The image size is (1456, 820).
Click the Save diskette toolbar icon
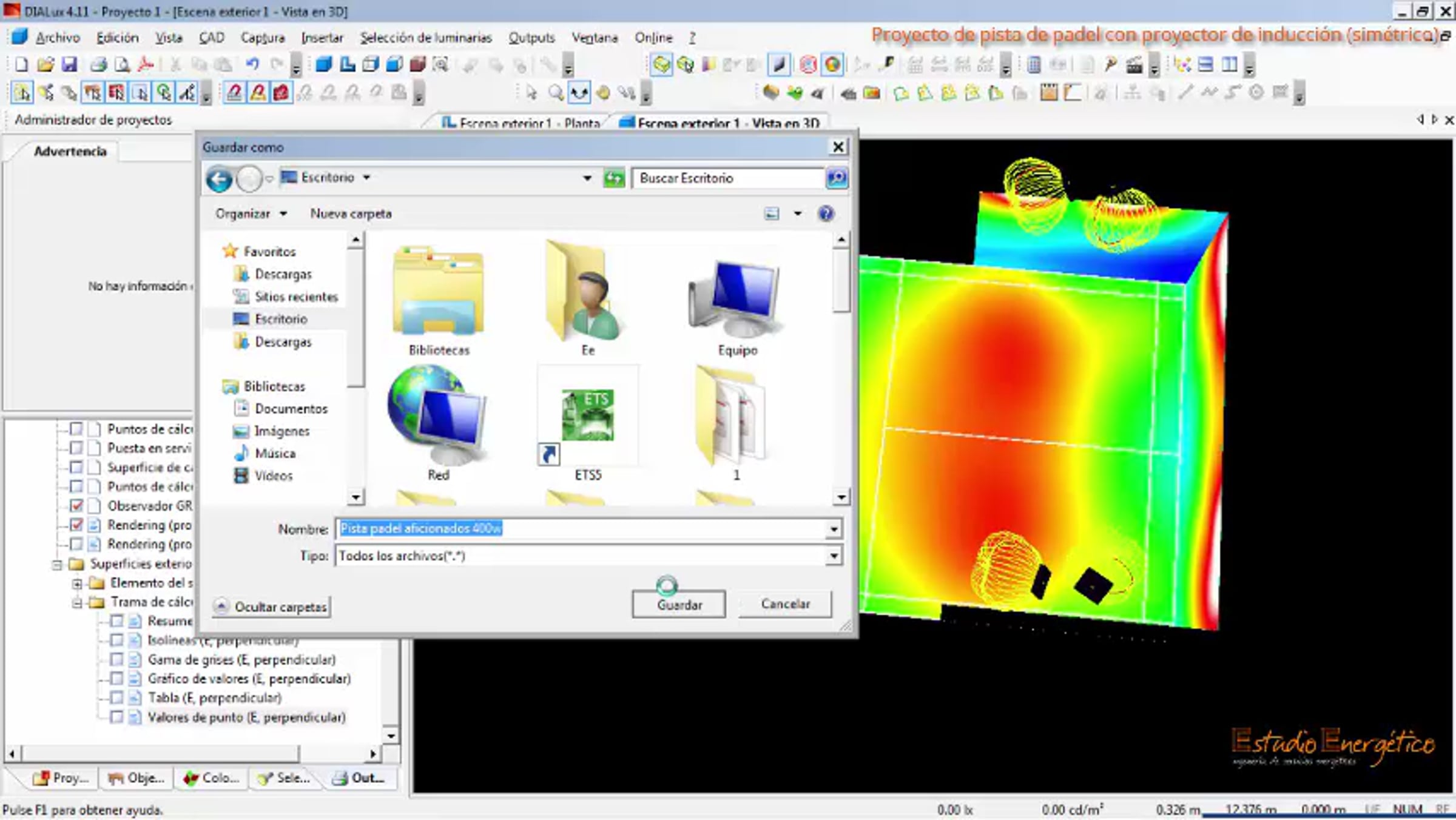coord(69,64)
